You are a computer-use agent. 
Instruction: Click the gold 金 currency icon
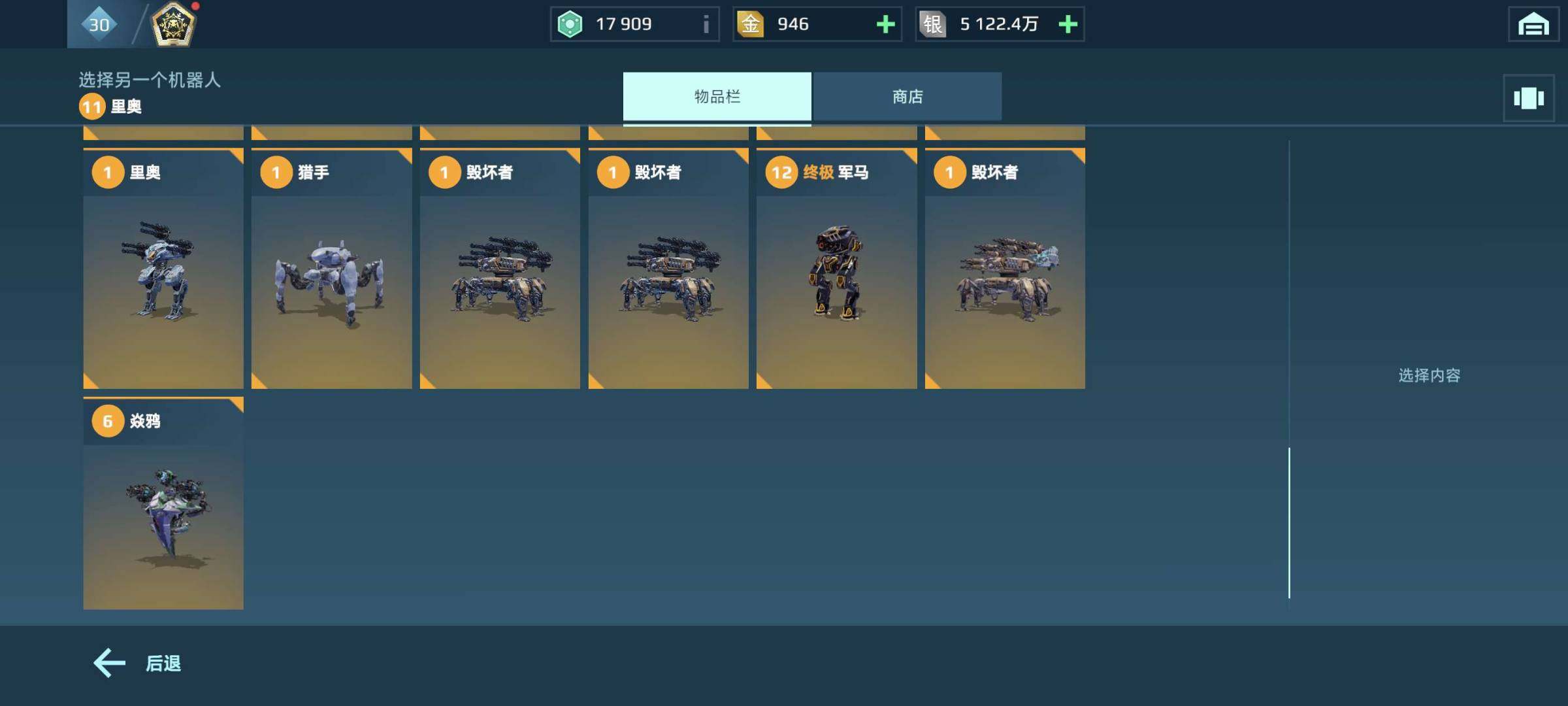click(x=751, y=24)
